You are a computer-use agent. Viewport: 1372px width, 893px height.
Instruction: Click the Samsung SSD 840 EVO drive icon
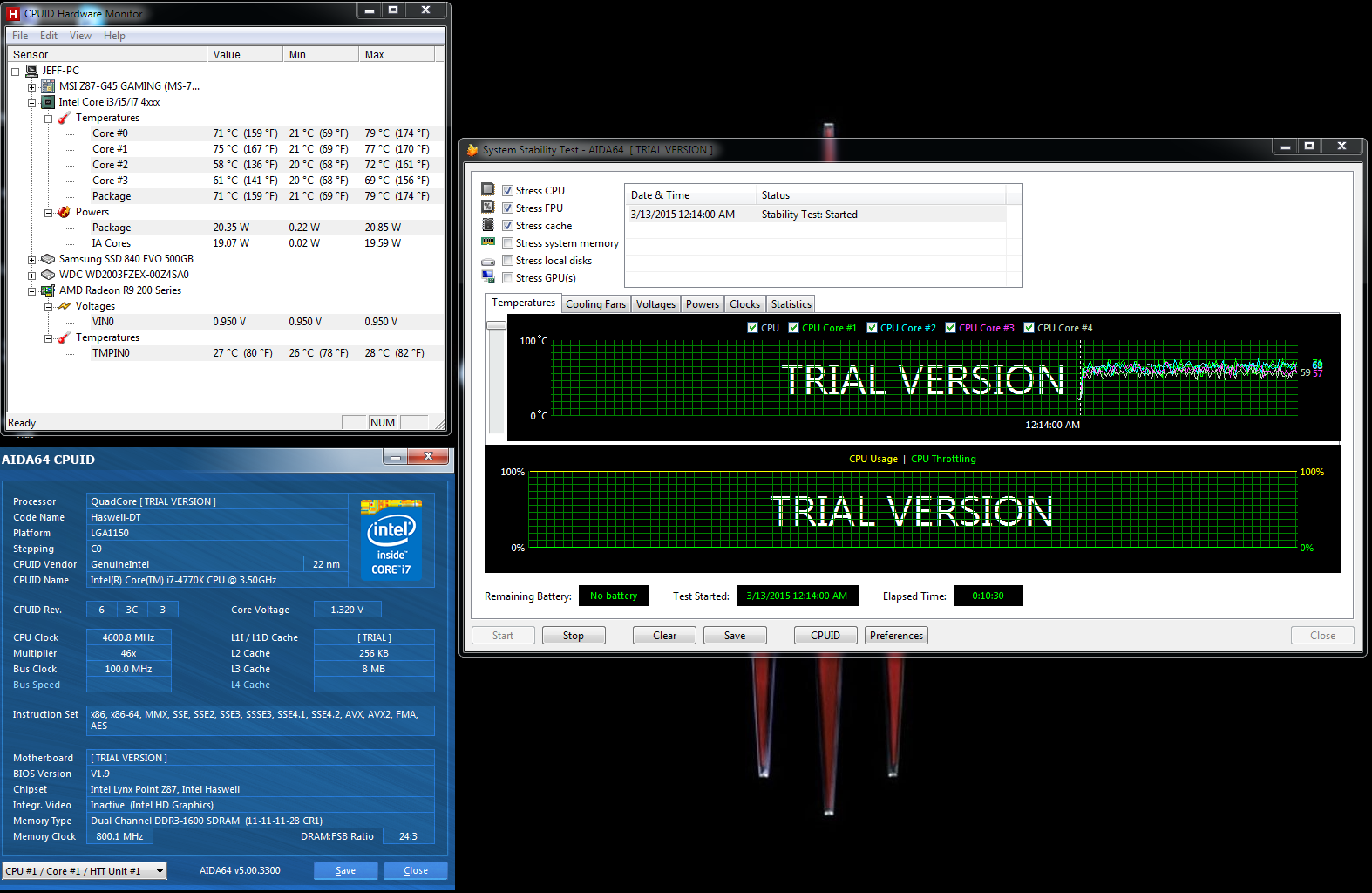click(x=49, y=259)
